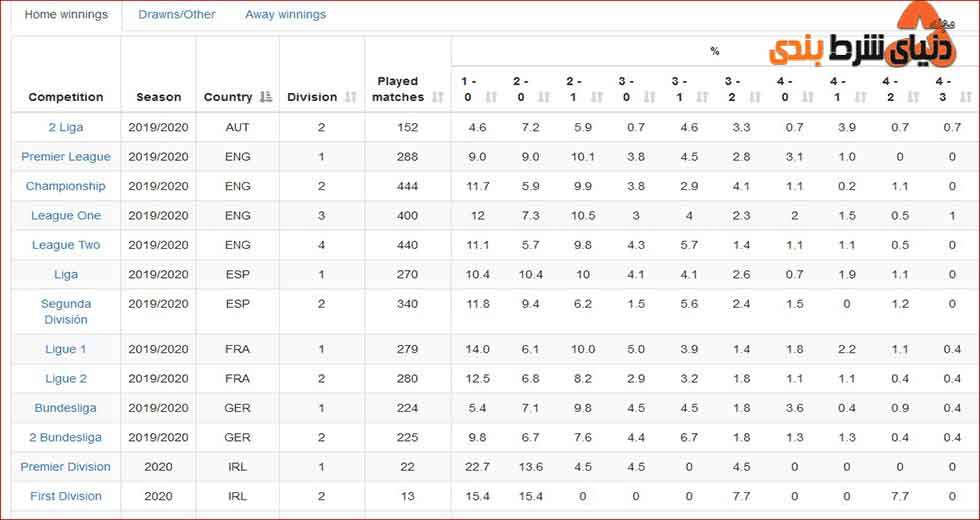Sort by 3 - 0 score column
Viewport: 980px width, 520px height.
pyautogui.click(x=649, y=97)
